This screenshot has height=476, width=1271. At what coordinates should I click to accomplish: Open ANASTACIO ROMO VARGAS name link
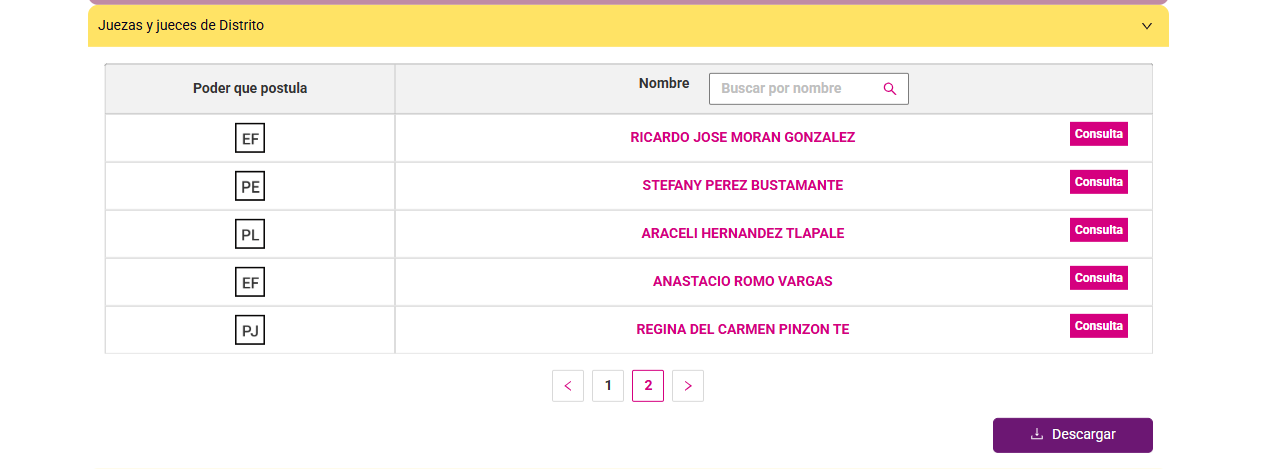click(743, 281)
